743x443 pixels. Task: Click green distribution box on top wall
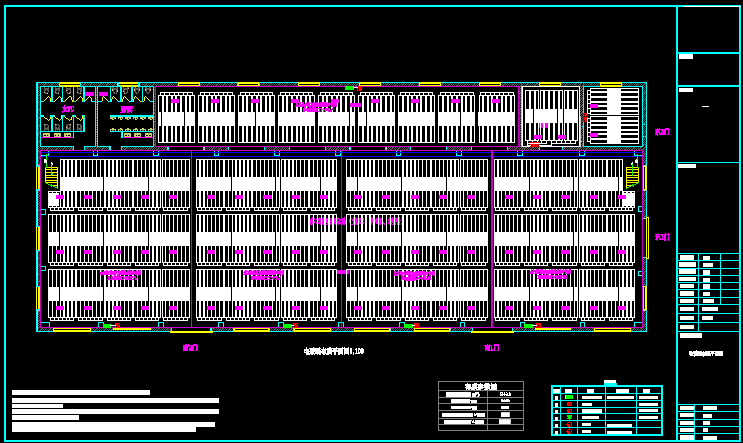coord(350,88)
